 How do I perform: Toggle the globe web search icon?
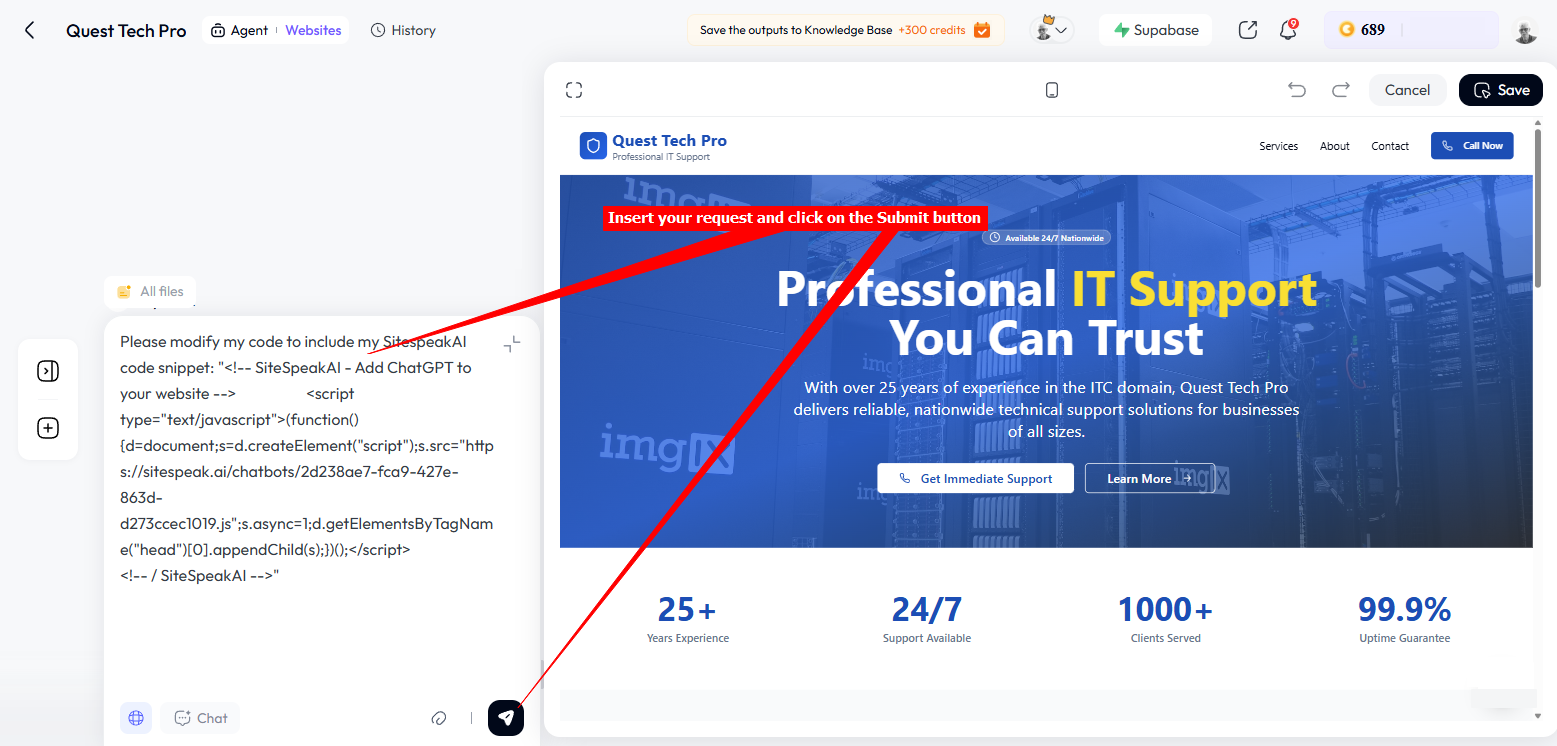(x=136, y=718)
